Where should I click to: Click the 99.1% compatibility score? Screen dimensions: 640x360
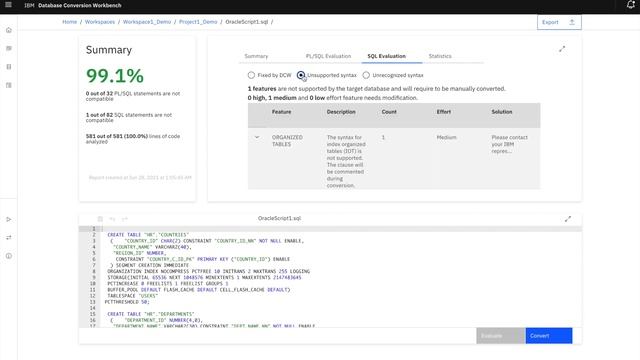click(115, 76)
